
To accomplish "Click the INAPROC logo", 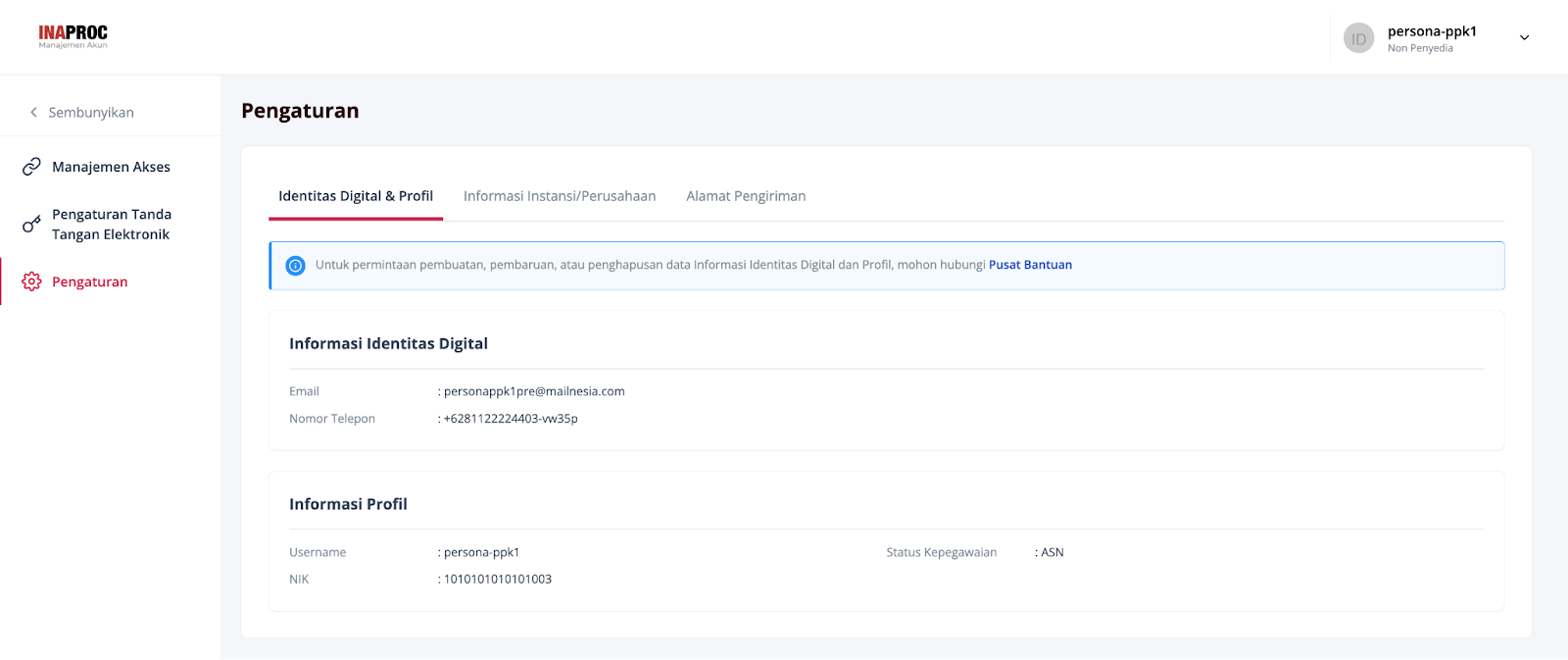I will (x=73, y=36).
